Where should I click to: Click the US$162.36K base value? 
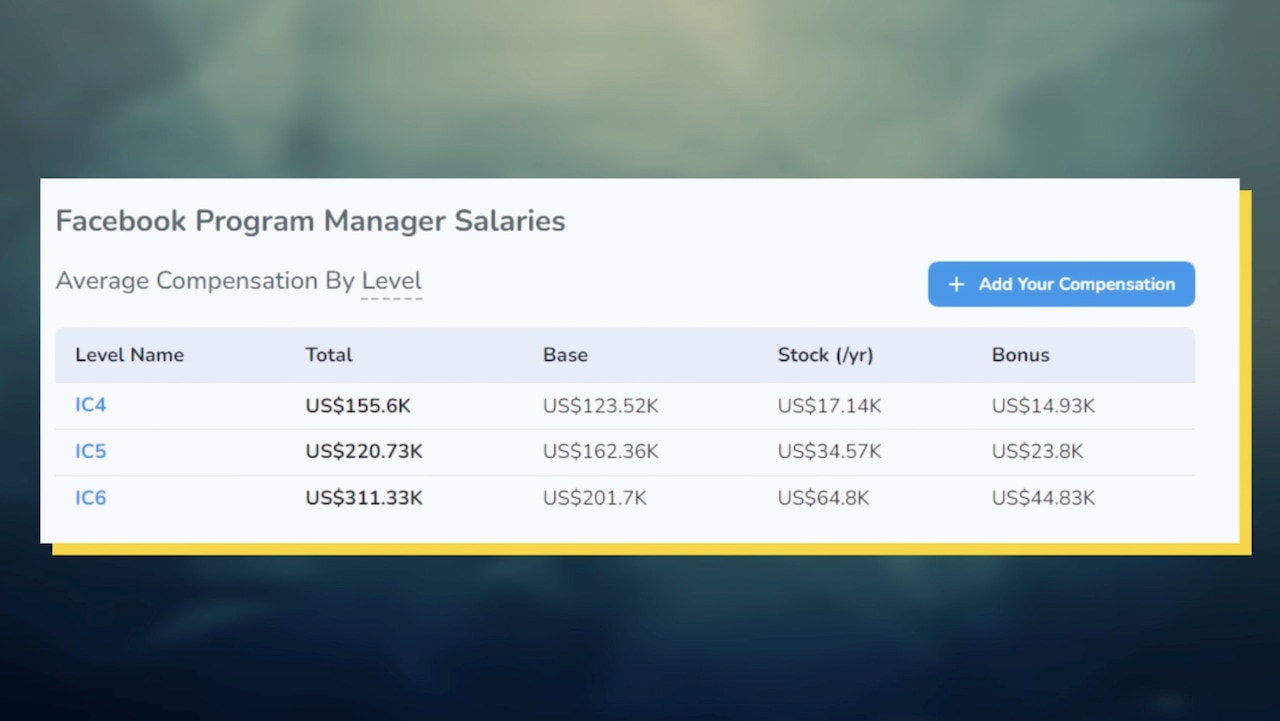click(601, 452)
